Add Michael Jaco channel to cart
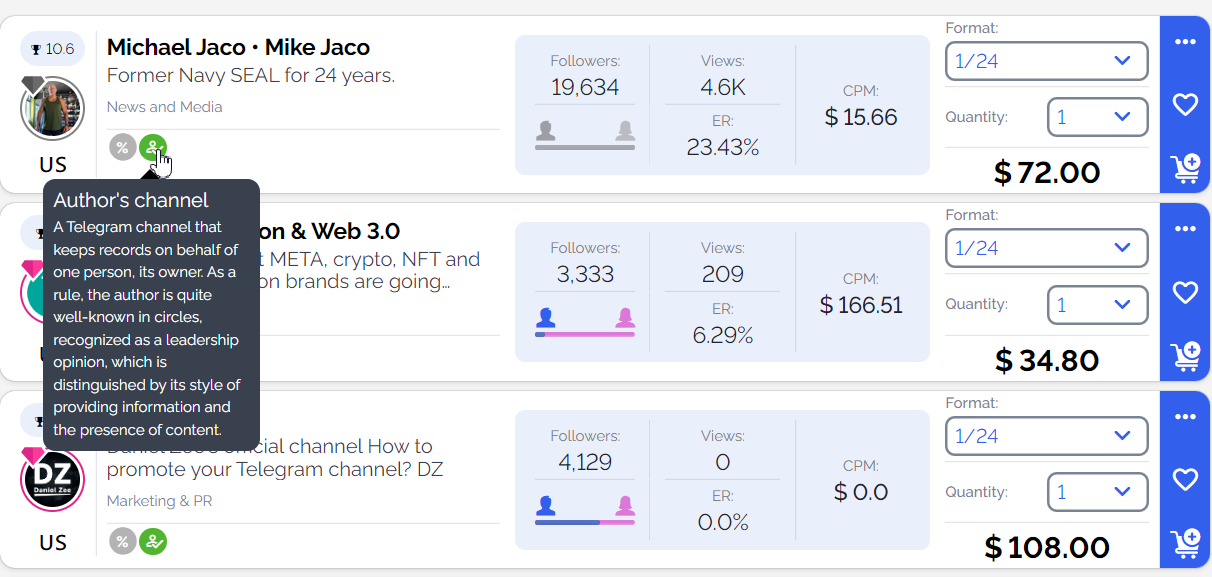1212x577 pixels. point(1185,168)
